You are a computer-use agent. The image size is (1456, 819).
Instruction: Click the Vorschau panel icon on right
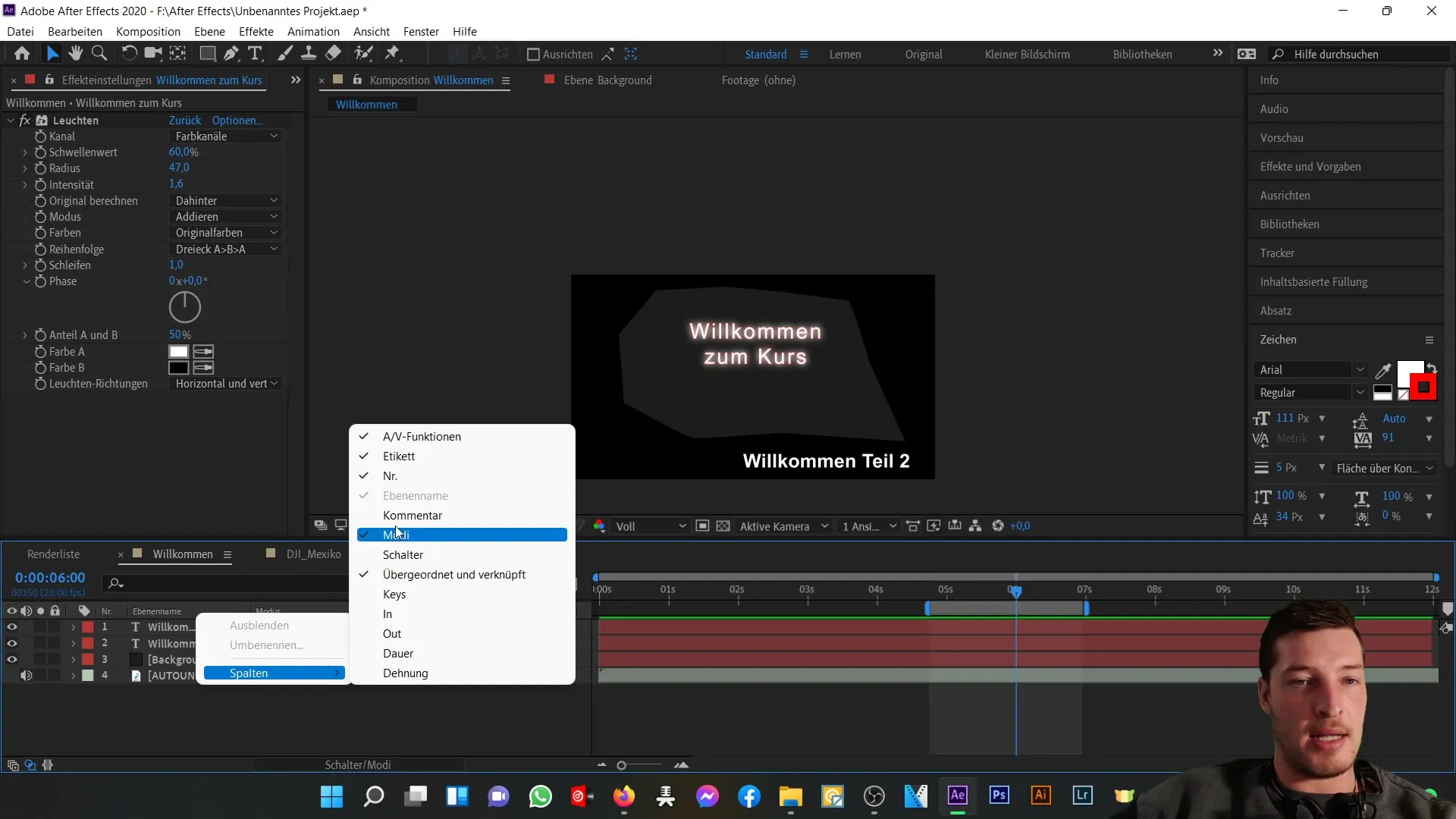click(1282, 137)
